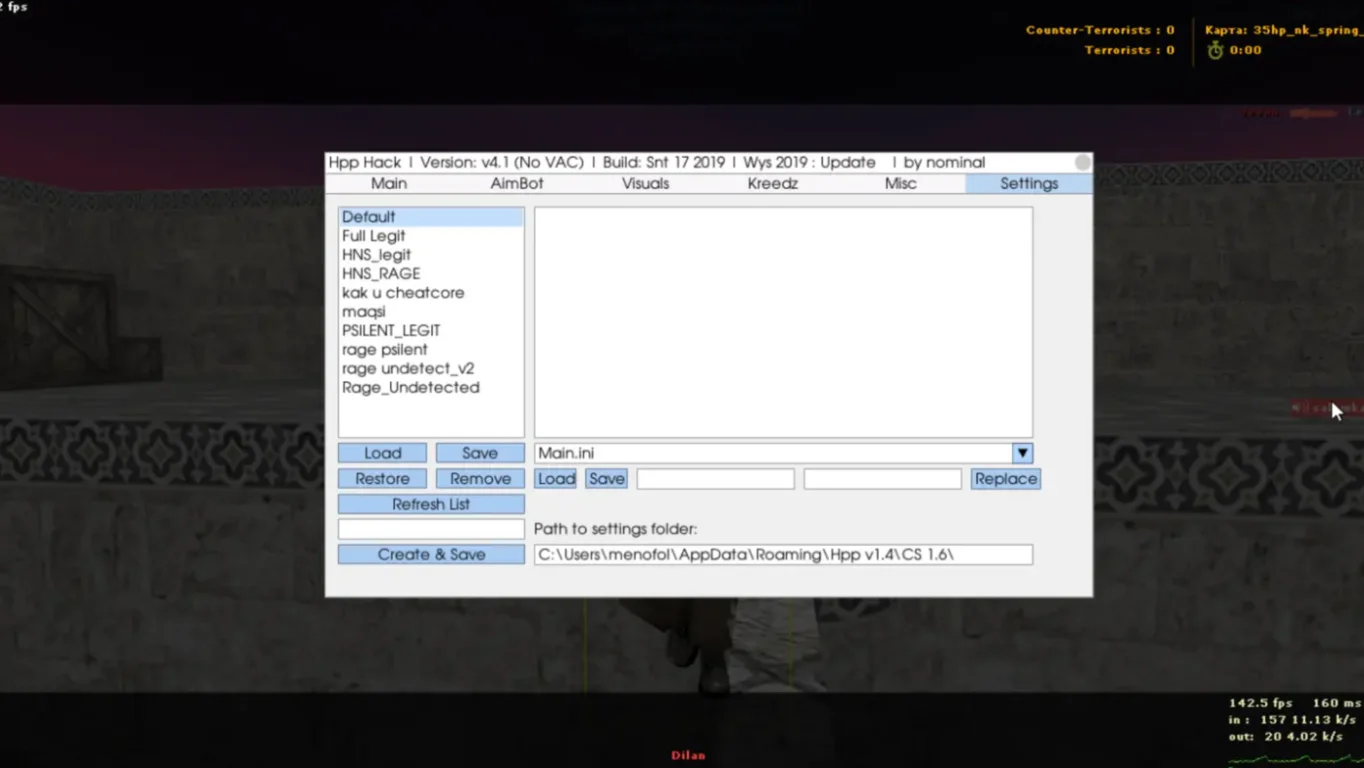Close the Hpp Hack window using round button
The height and width of the screenshot is (768, 1364).
point(1082,162)
